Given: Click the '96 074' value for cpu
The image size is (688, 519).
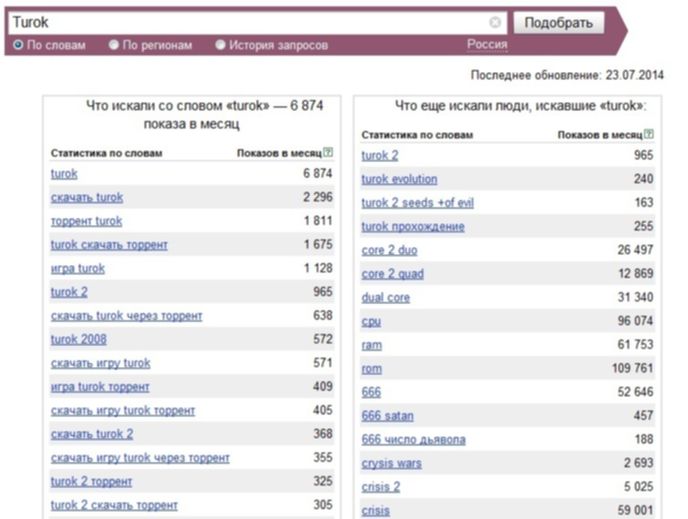Looking at the screenshot, I should pyautogui.click(x=635, y=321).
